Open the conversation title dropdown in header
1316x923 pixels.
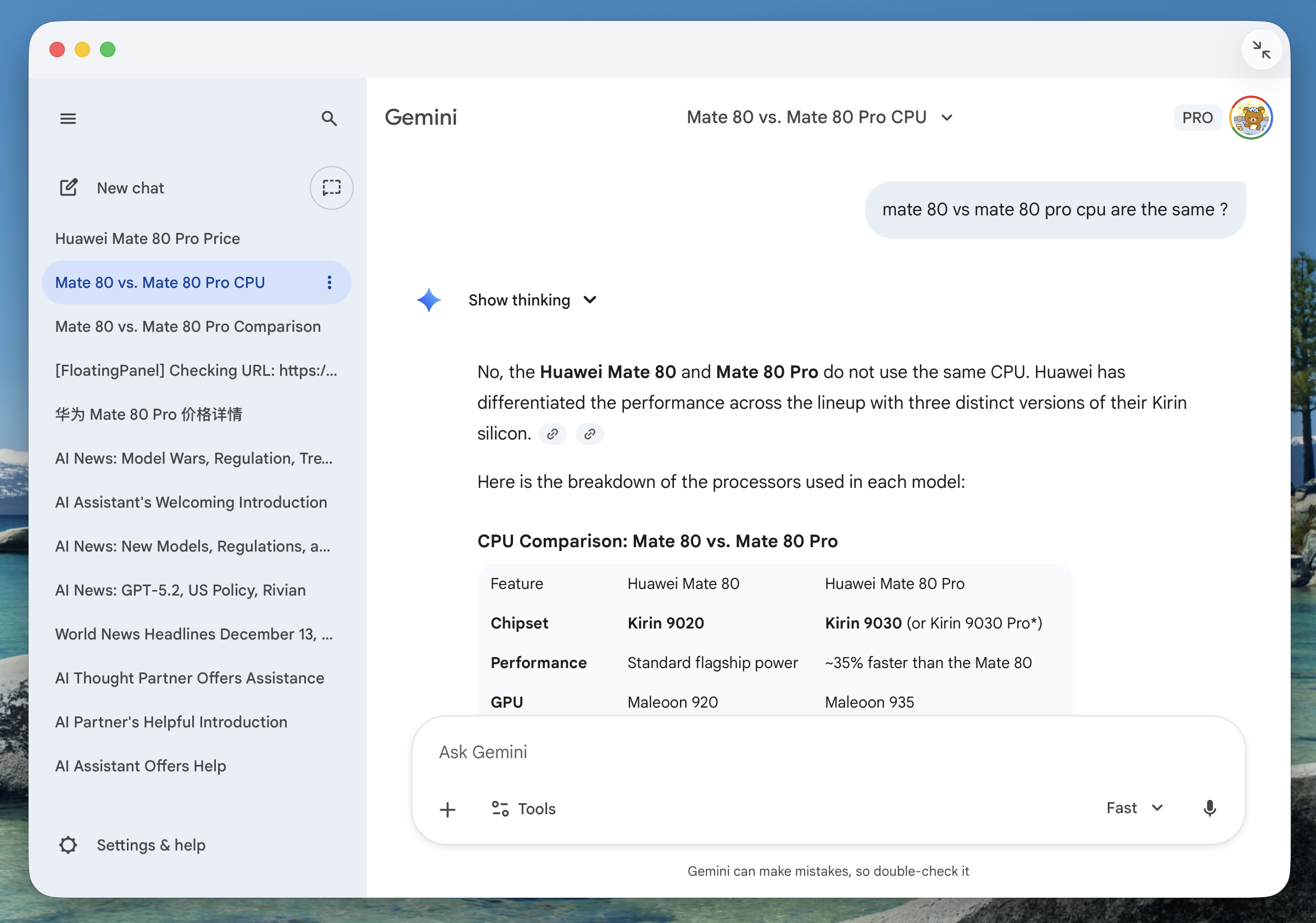tap(819, 117)
